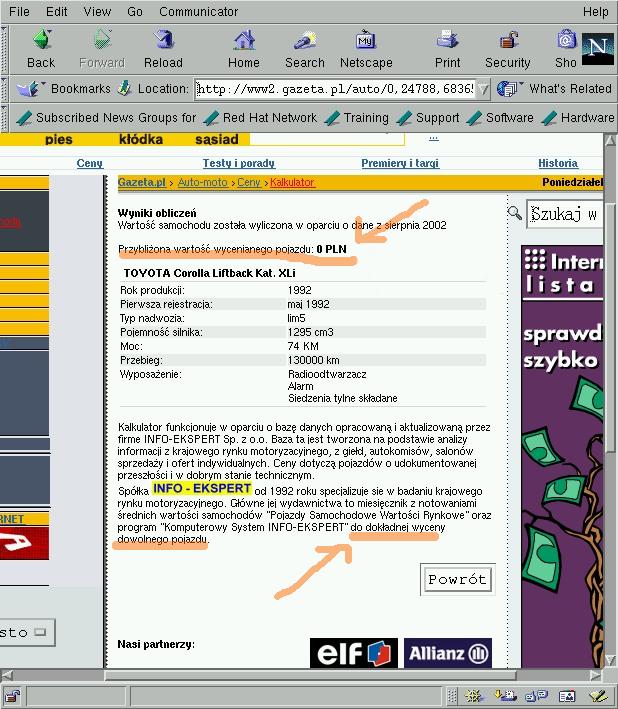
Task: Click the Subscribed News Groups bookmark
Action: coord(106,118)
